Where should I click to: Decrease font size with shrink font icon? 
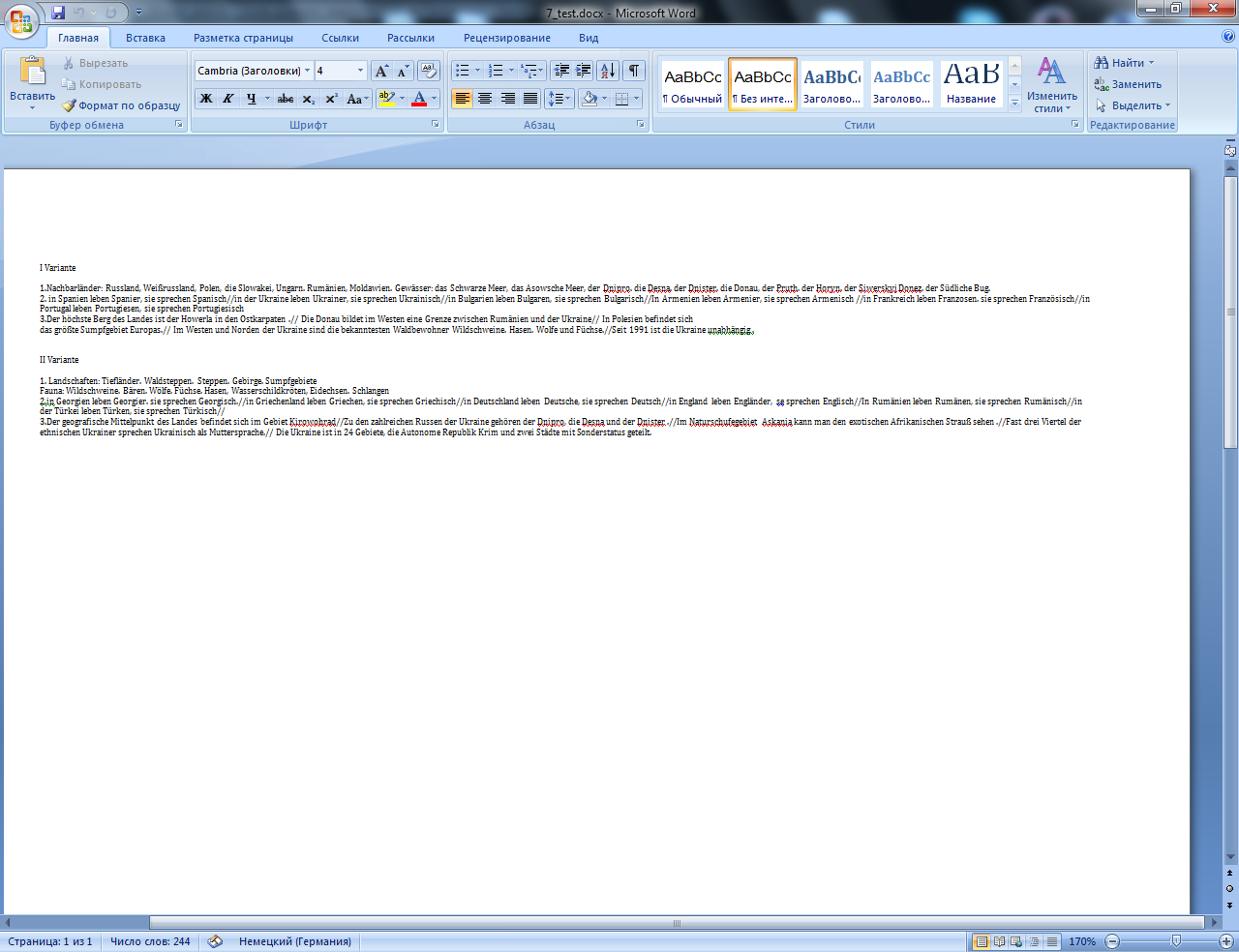click(403, 71)
